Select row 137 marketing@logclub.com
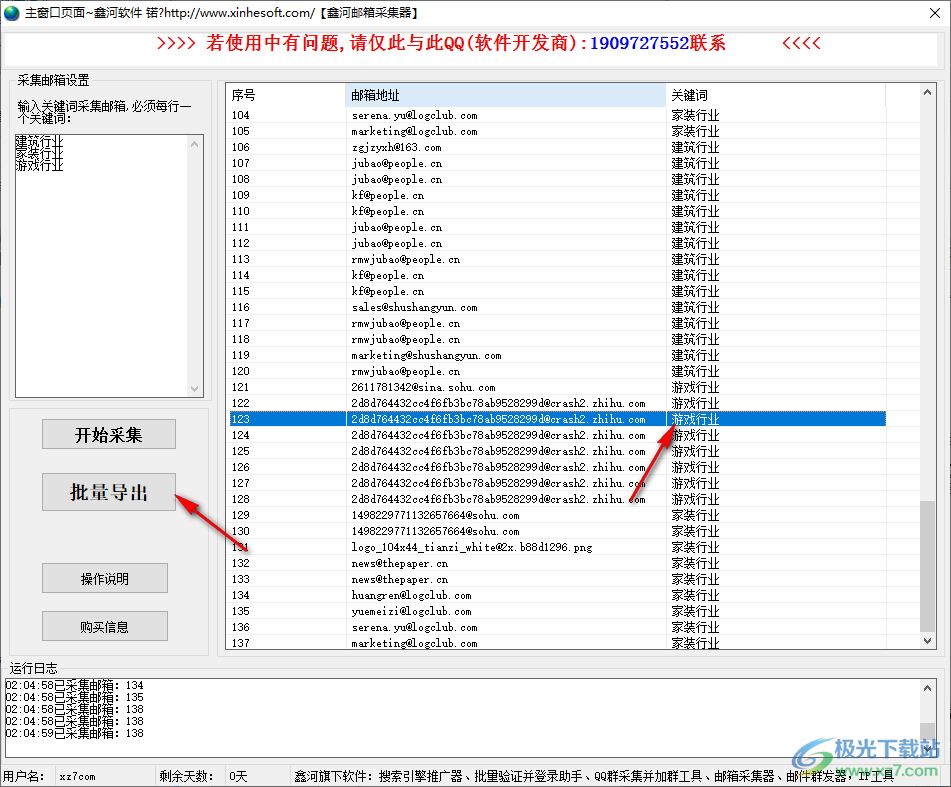The width and height of the screenshot is (951, 787). [x=557, y=643]
